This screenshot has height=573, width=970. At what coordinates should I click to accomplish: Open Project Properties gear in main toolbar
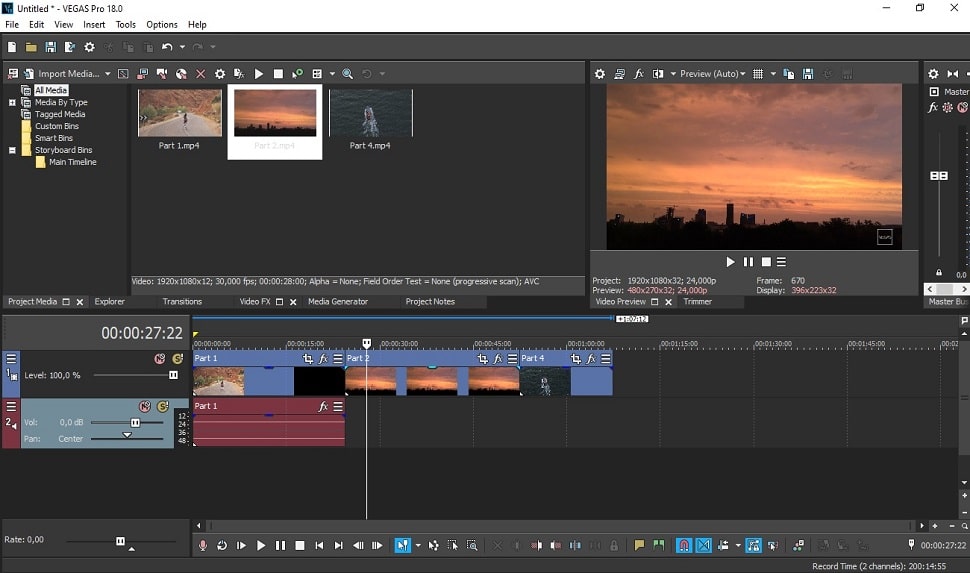90,47
